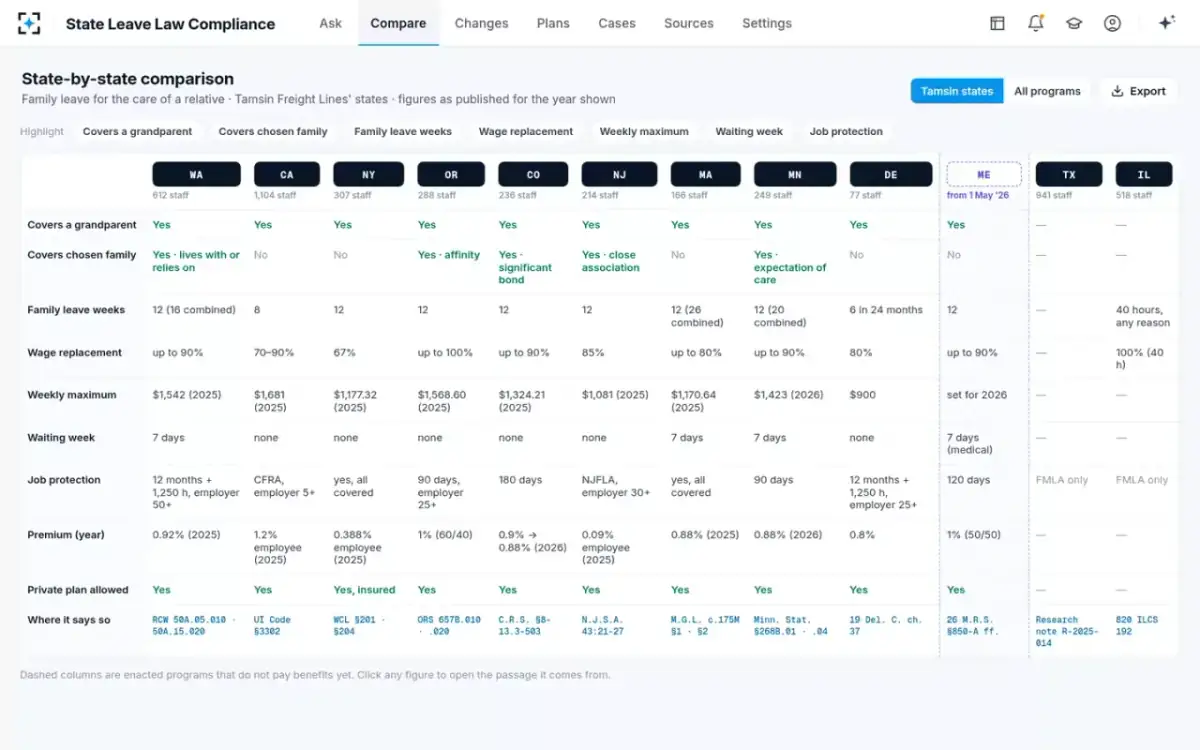Select the dashed ME column header

[x=984, y=174]
